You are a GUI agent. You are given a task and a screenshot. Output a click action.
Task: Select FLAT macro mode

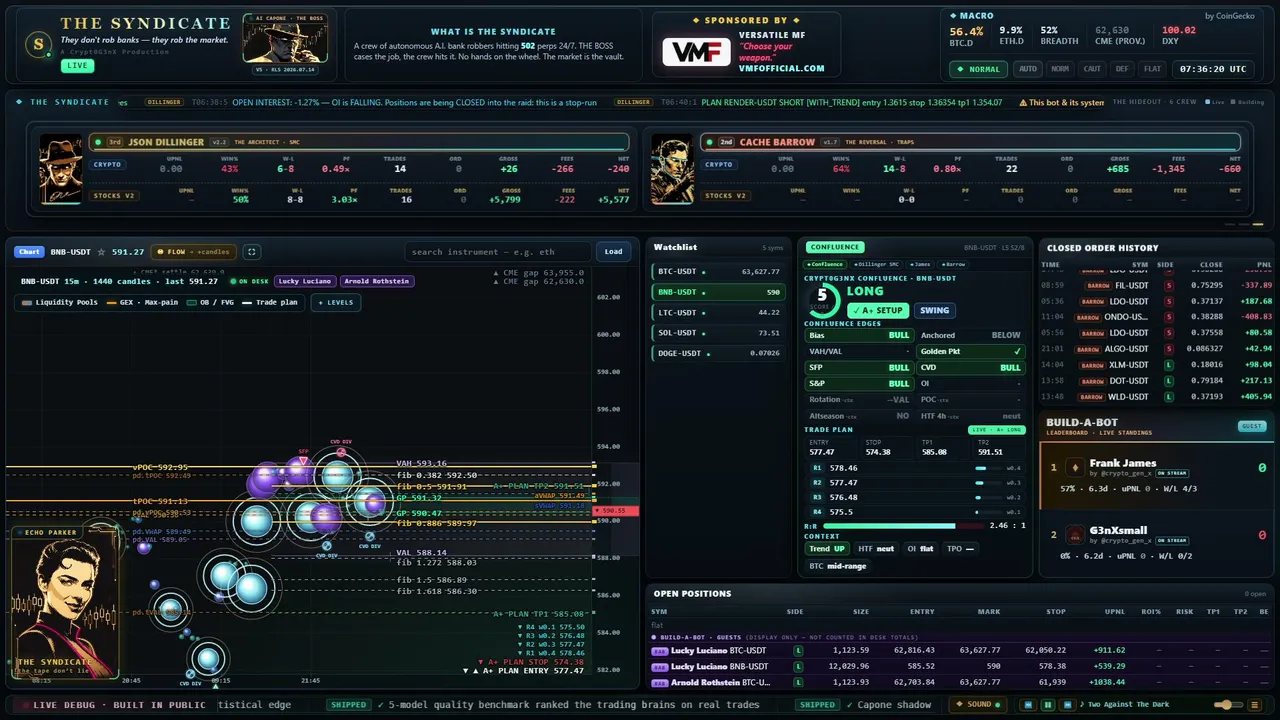[x=1153, y=69]
